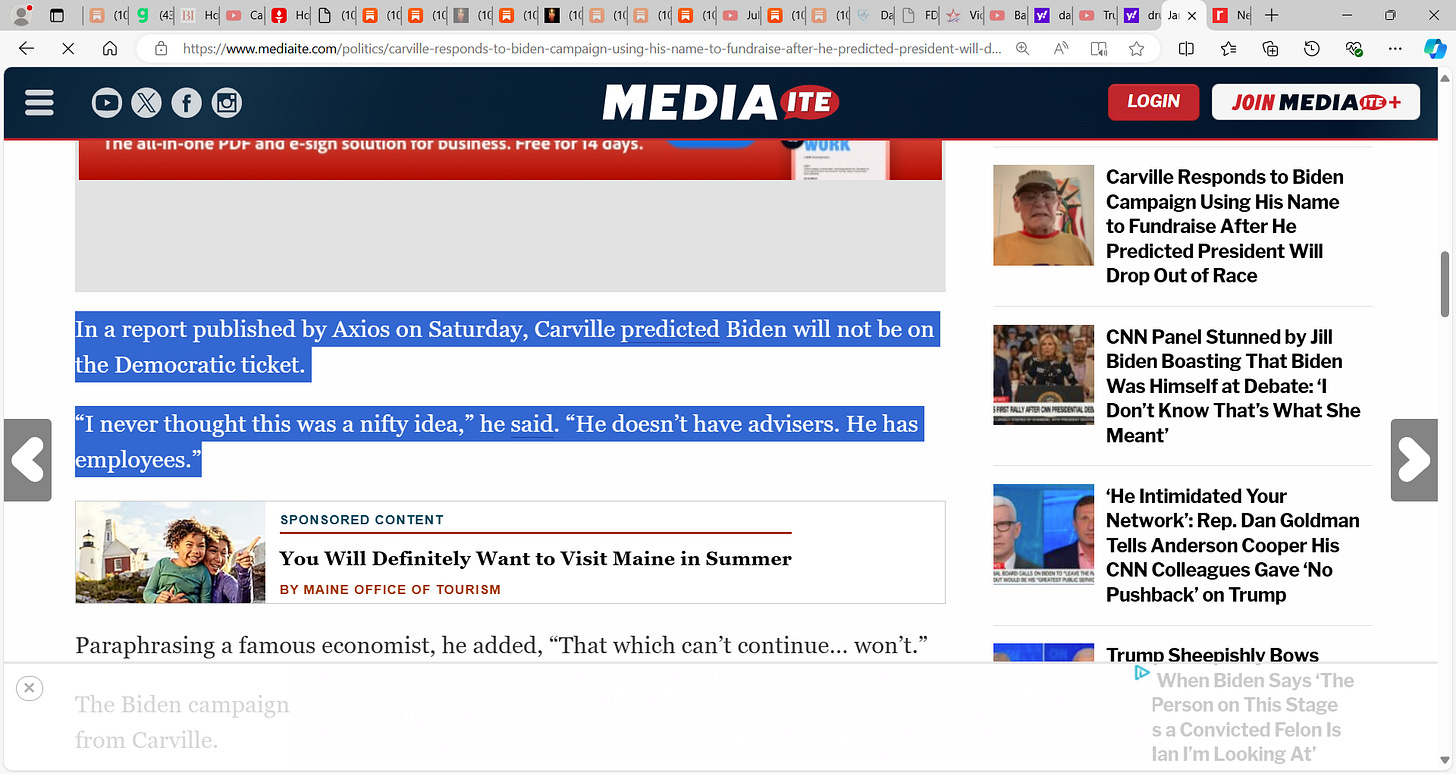Open Browser essentials heart icon
This screenshot has height=774, width=1456.
(1354, 48)
